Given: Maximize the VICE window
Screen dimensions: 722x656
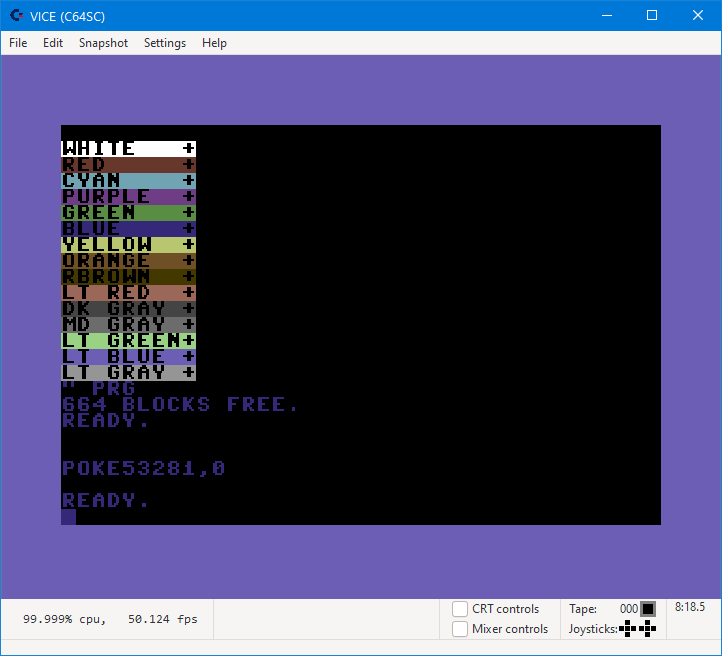Looking at the screenshot, I should pyautogui.click(x=652, y=16).
